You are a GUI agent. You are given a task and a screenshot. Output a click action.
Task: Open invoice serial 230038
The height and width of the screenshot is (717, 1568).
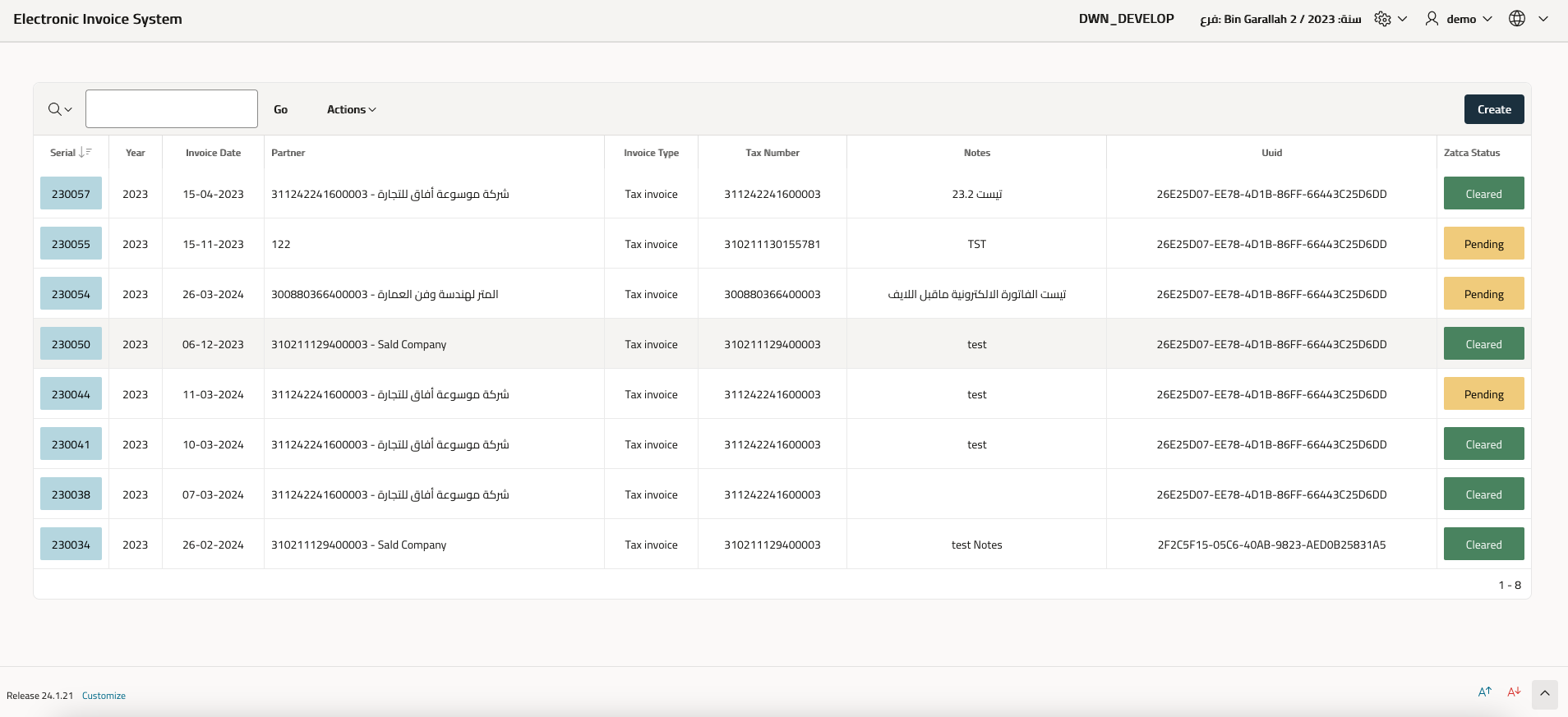(x=71, y=494)
